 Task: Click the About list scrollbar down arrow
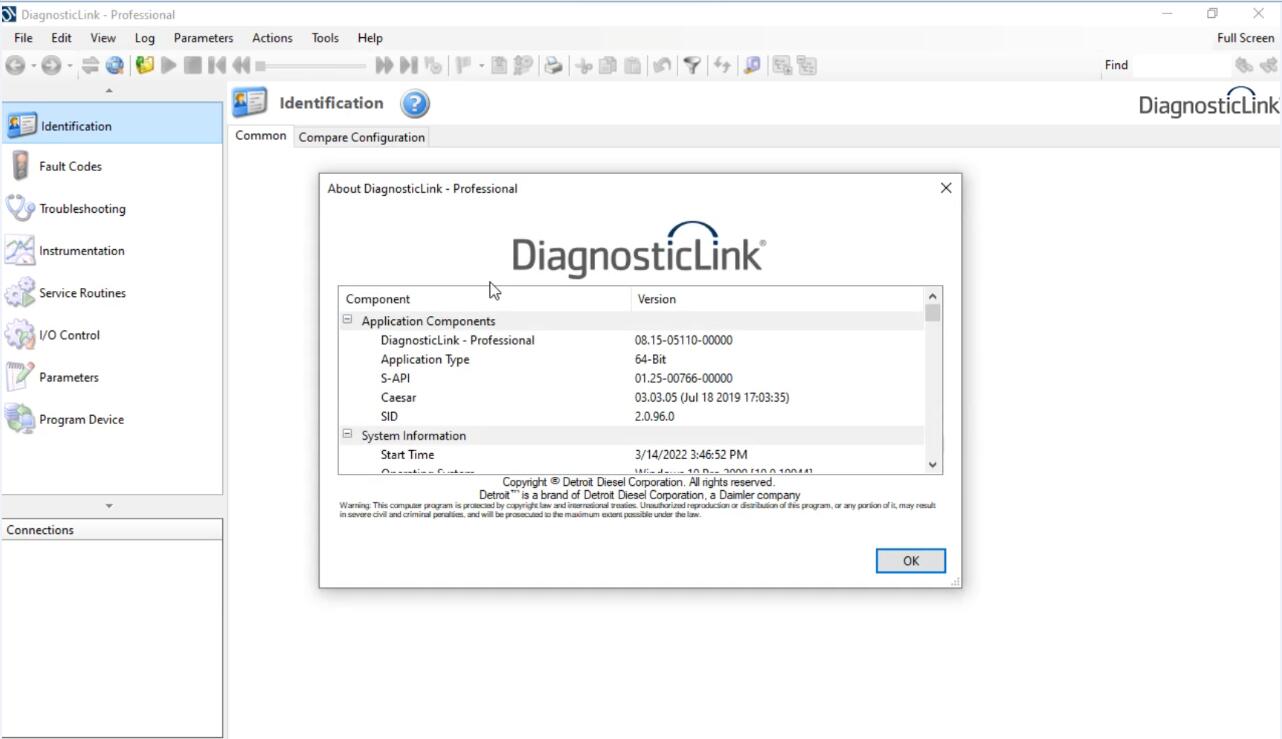tap(933, 464)
